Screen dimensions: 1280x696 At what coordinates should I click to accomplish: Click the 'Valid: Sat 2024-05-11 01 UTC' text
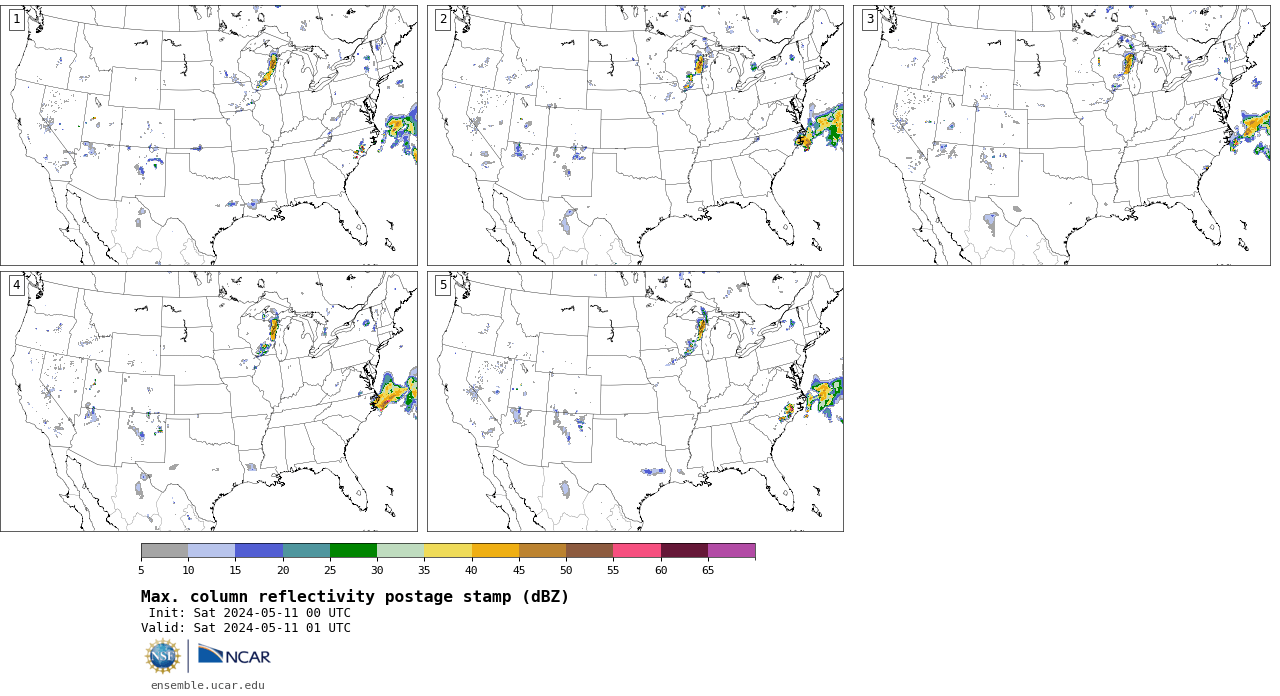pyautogui.click(x=246, y=628)
